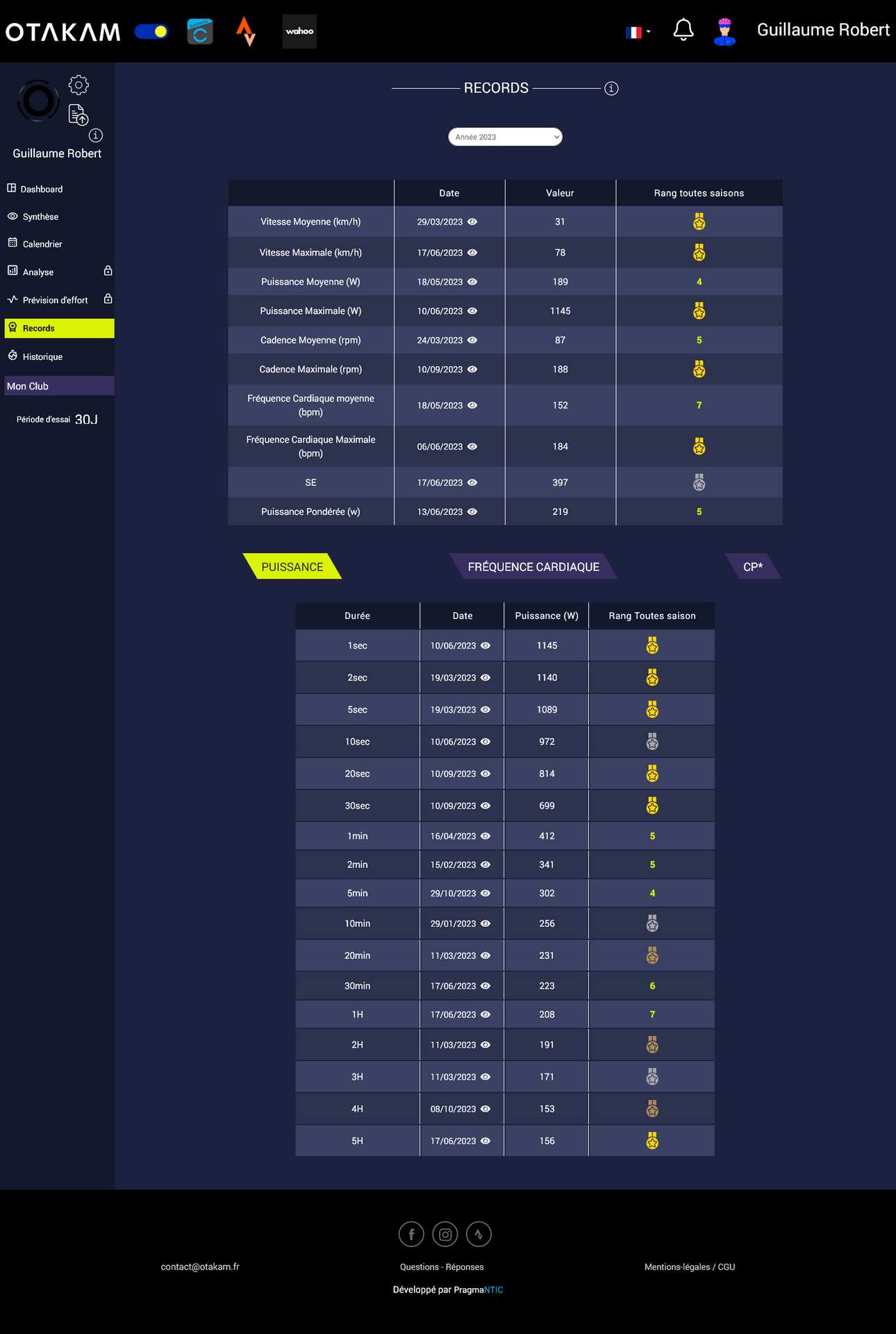View the 5min power record activity
The width and height of the screenshot is (896, 1334).
tap(486, 893)
